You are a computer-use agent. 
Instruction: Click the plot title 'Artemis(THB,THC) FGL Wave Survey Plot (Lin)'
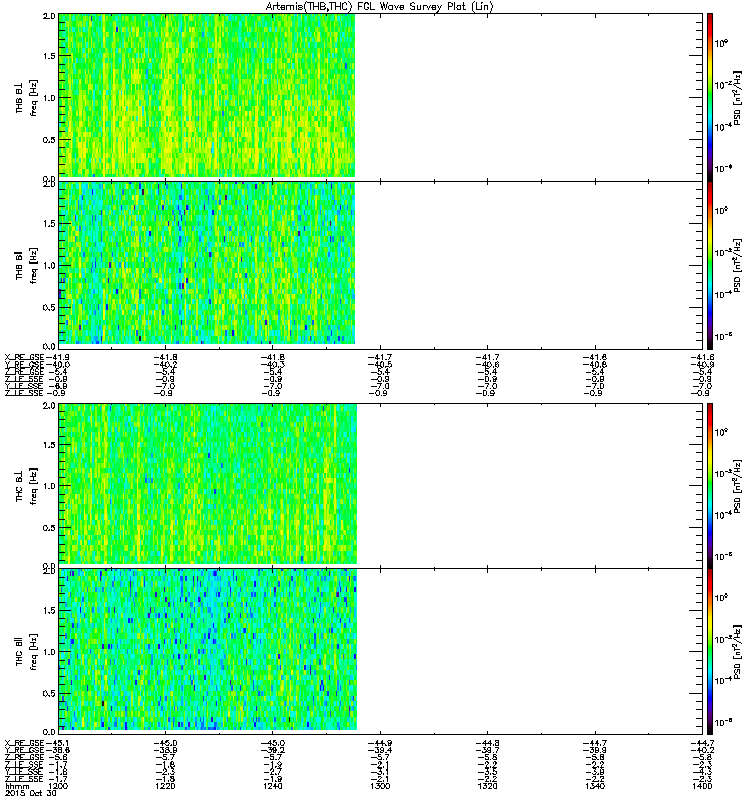click(379, 7)
